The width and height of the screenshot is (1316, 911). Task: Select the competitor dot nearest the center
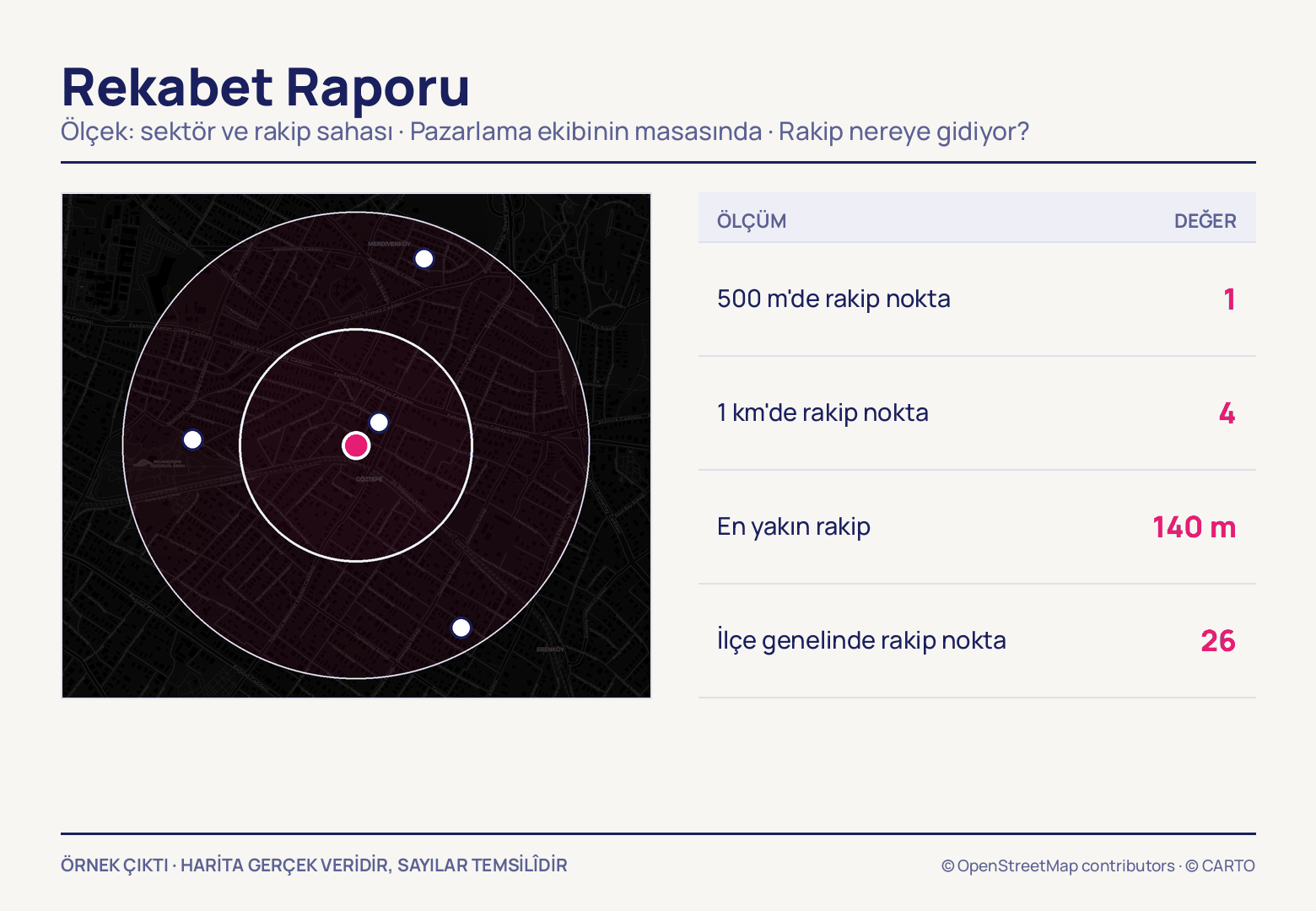coord(380,422)
